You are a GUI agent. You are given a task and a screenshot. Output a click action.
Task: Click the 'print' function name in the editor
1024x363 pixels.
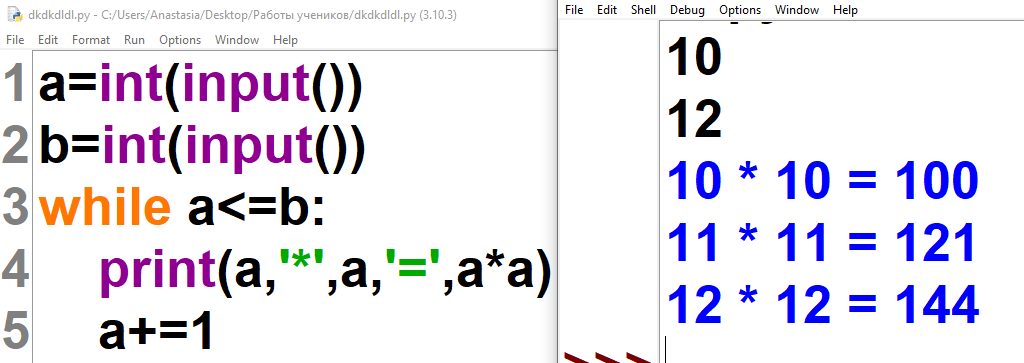tap(157, 273)
